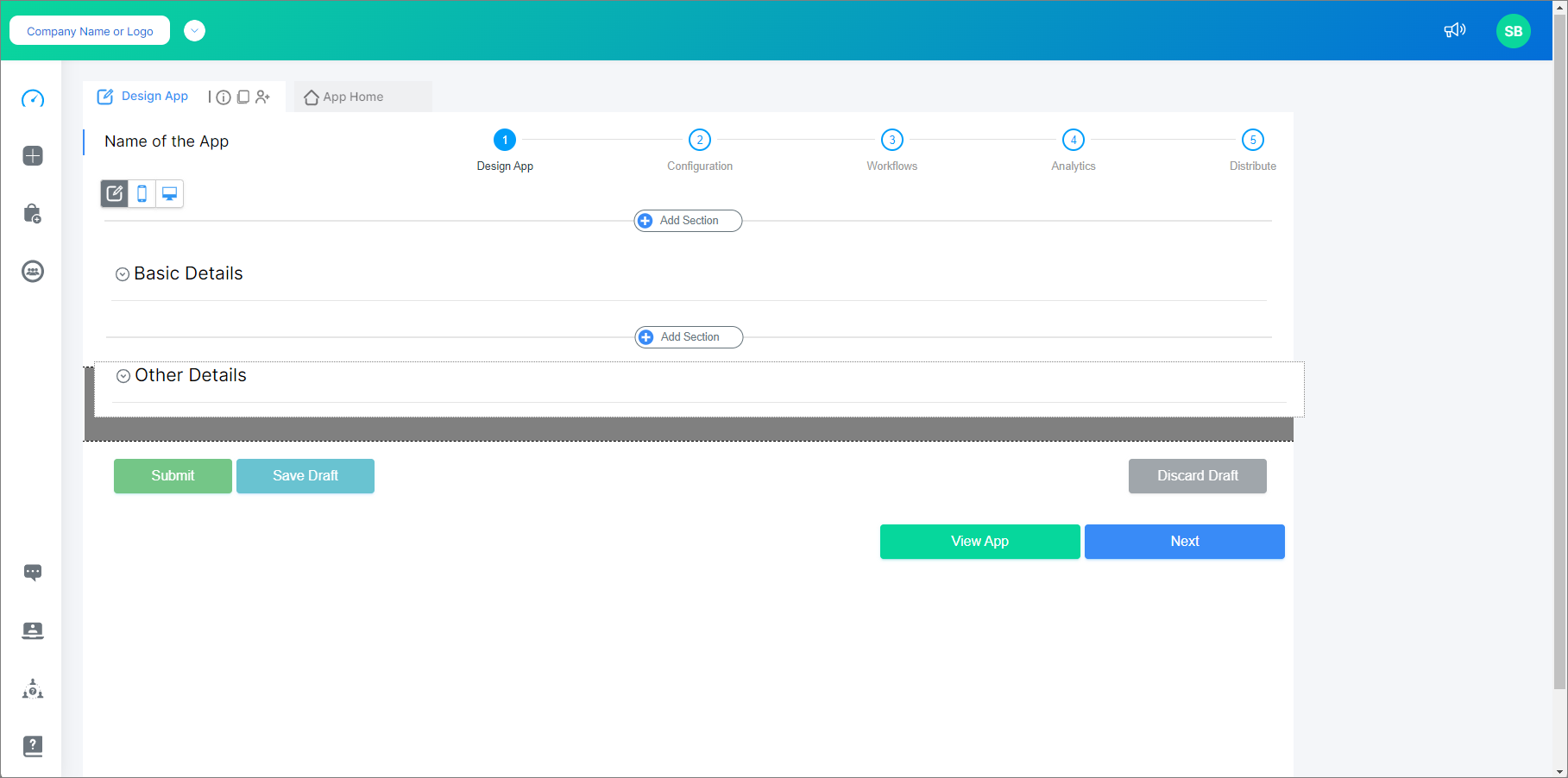
Task: Click the duplicate app icon in the toolbar
Action: (x=243, y=97)
